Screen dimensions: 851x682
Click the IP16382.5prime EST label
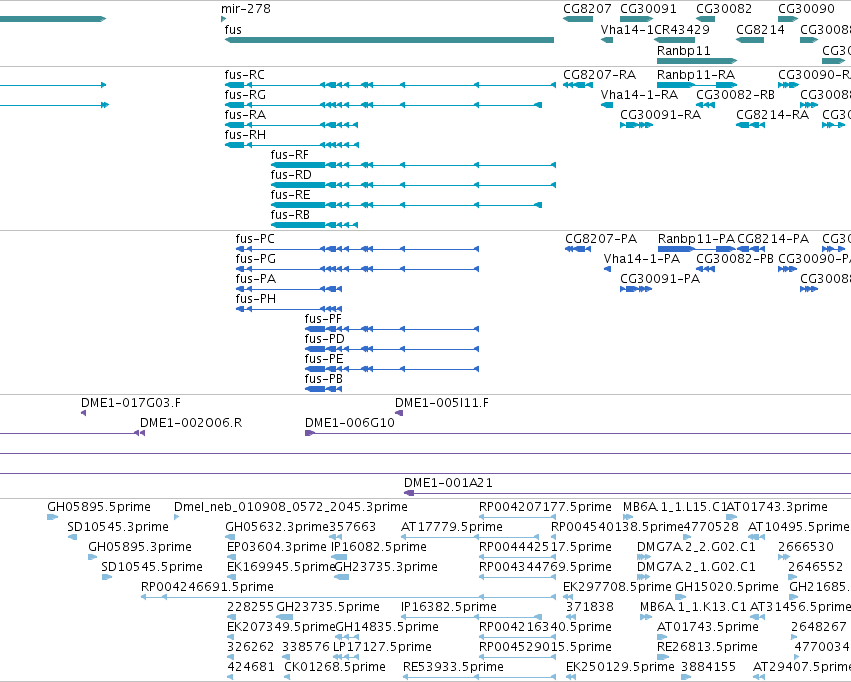449,607
